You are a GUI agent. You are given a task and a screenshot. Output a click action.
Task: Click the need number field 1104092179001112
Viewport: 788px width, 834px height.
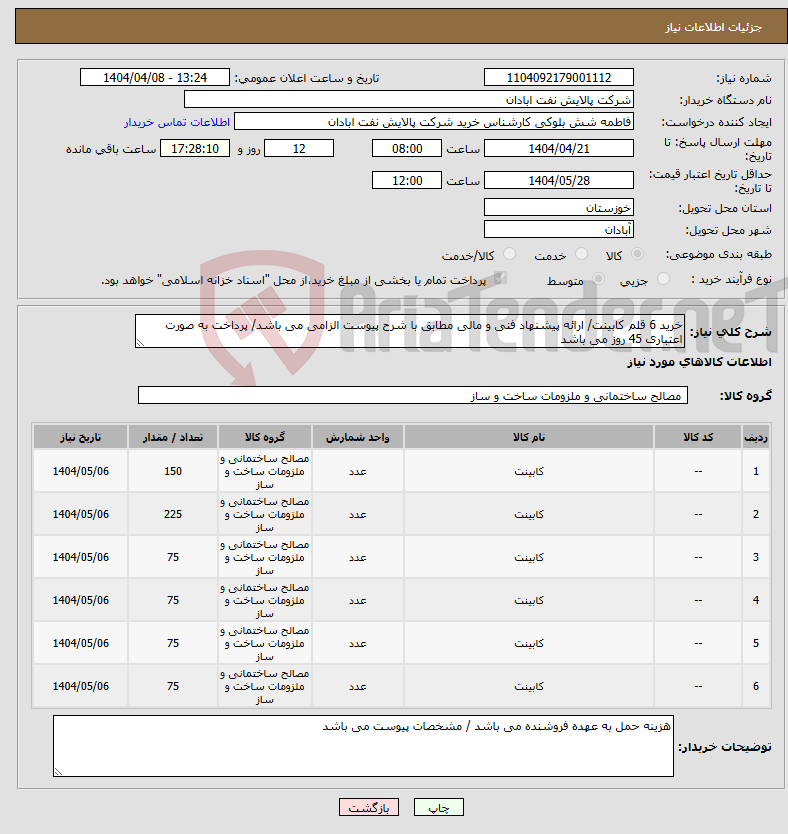point(559,78)
